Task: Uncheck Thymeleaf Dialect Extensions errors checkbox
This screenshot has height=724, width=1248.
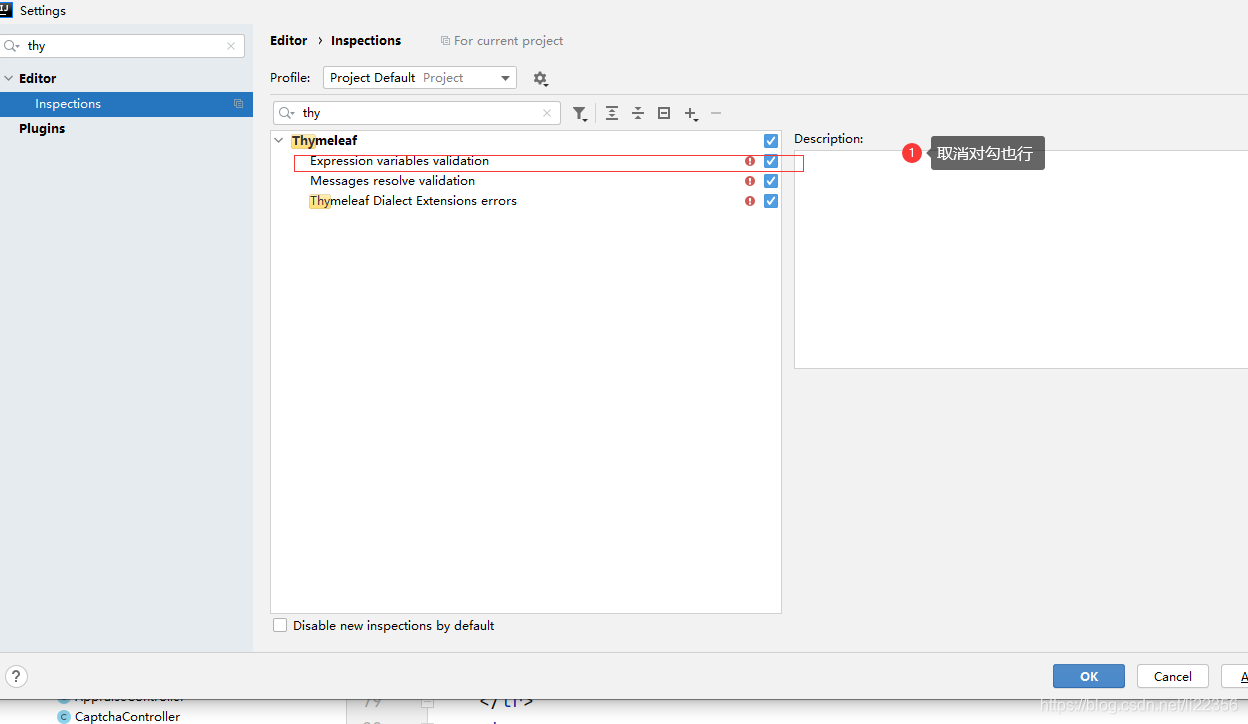Action: (x=771, y=201)
